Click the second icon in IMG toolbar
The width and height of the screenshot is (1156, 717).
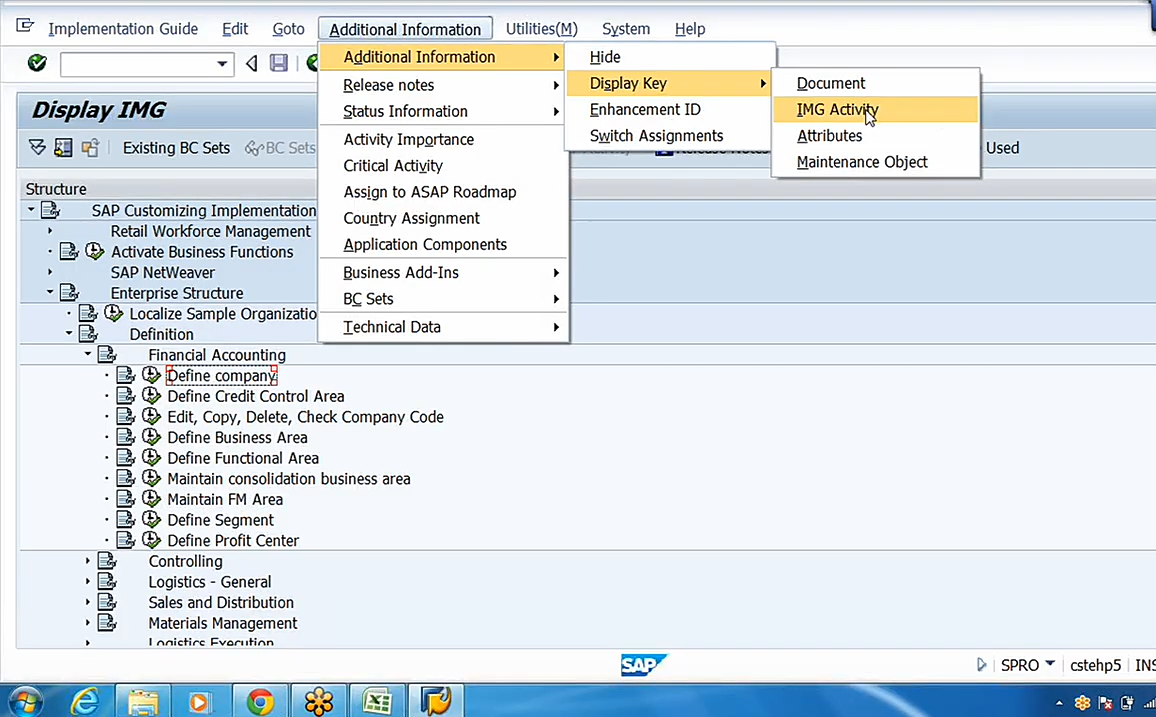click(63, 147)
